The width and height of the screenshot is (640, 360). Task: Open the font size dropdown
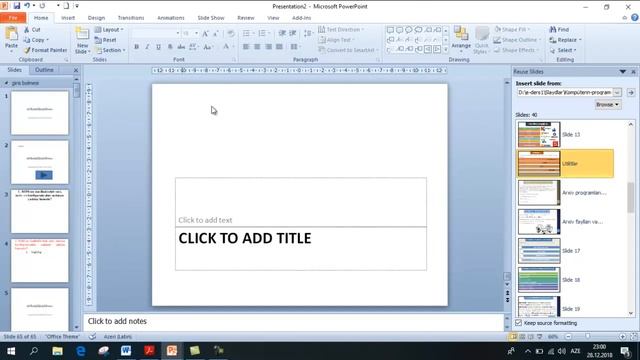pyautogui.click(x=196, y=33)
